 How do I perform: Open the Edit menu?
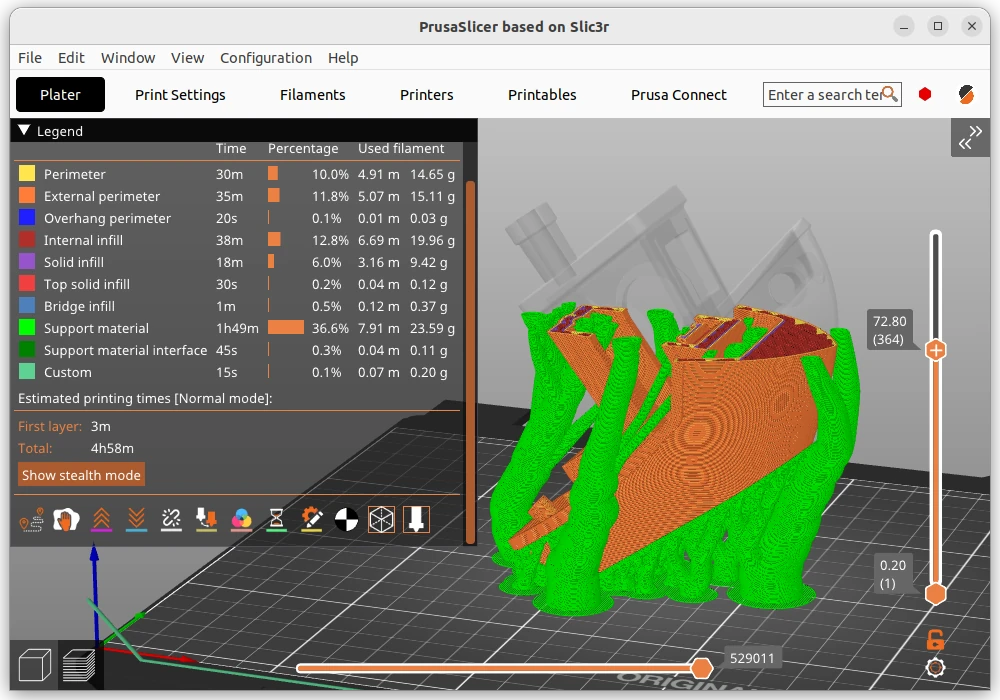pyautogui.click(x=71, y=57)
